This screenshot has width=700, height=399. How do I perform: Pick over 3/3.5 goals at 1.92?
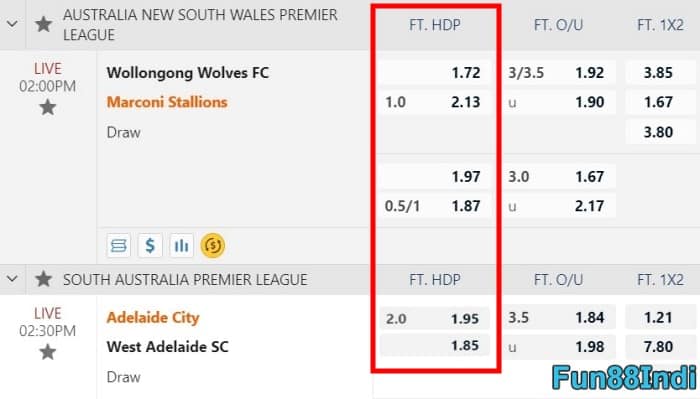560,73
